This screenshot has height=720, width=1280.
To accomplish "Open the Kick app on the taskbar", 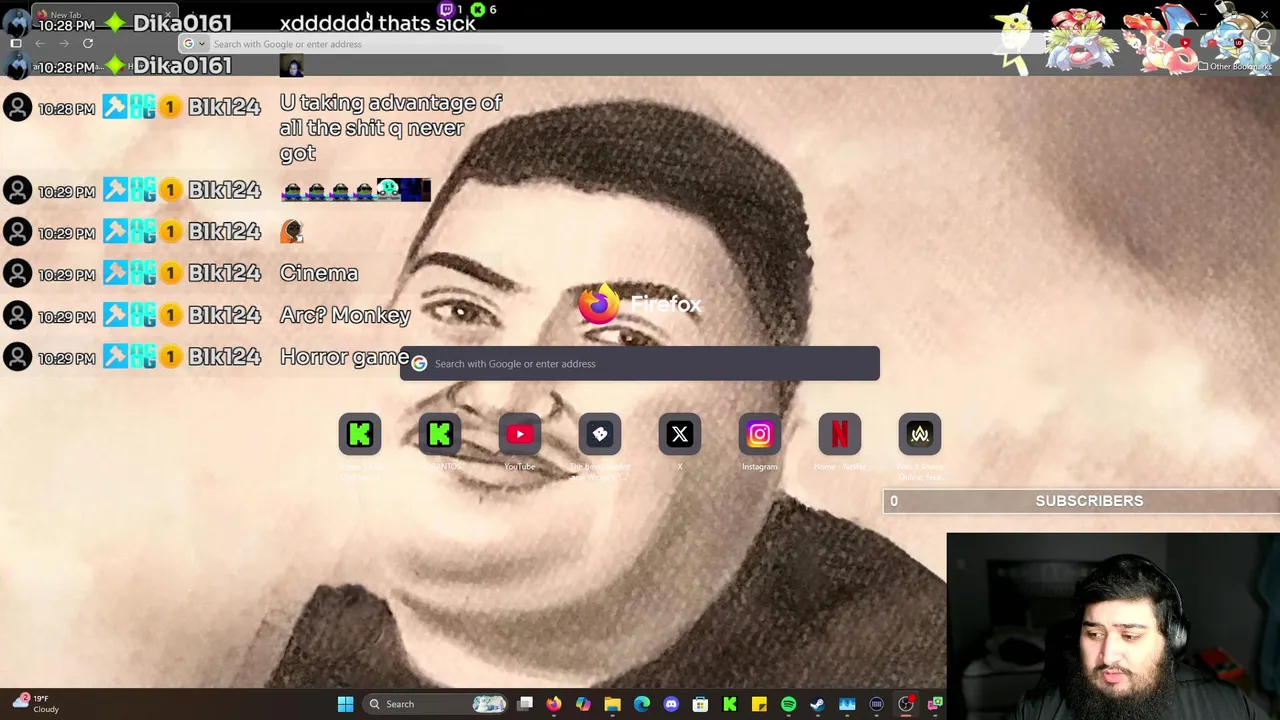I will (730, 704).
